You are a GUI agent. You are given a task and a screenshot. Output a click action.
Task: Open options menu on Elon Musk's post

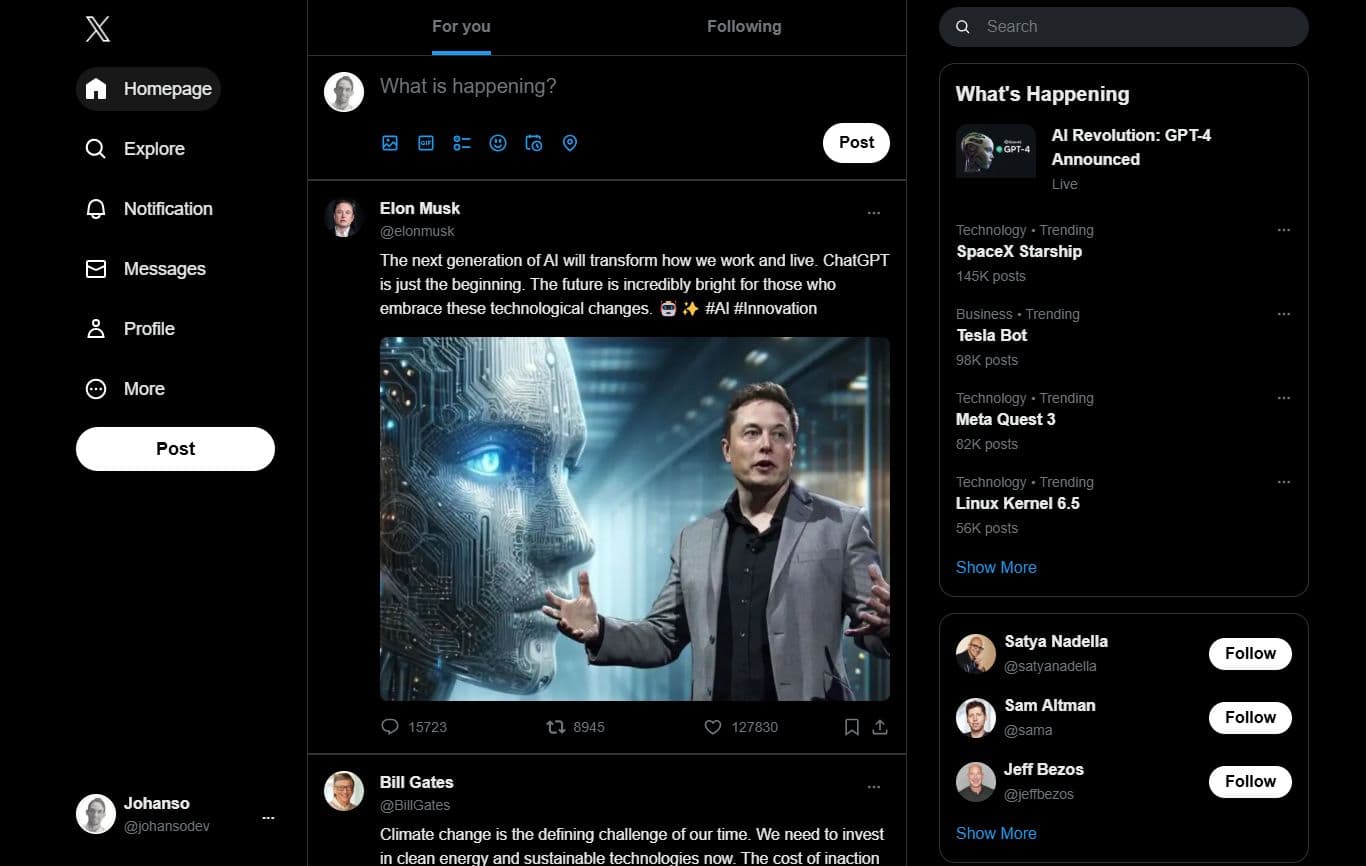coord(874,213)
